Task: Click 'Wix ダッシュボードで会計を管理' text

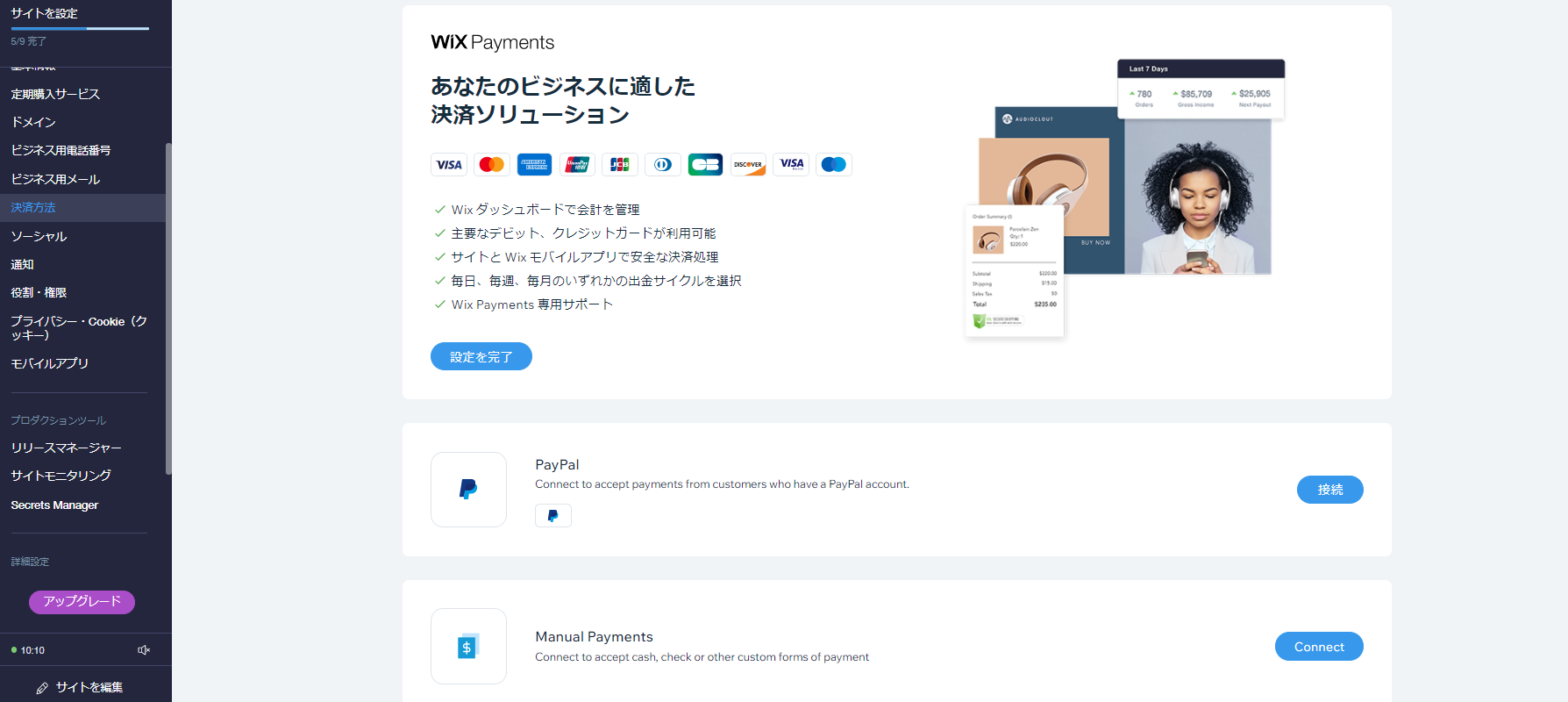Action: 545,210
